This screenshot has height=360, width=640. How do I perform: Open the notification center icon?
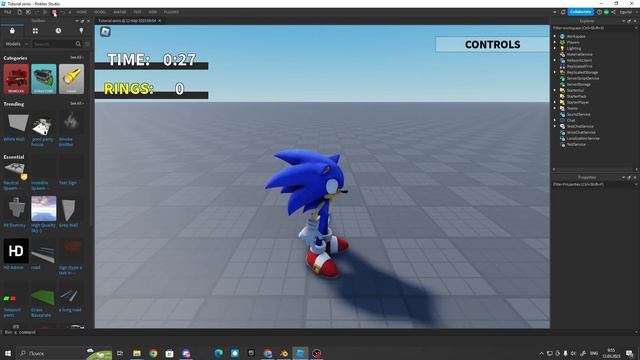(629, 353)
